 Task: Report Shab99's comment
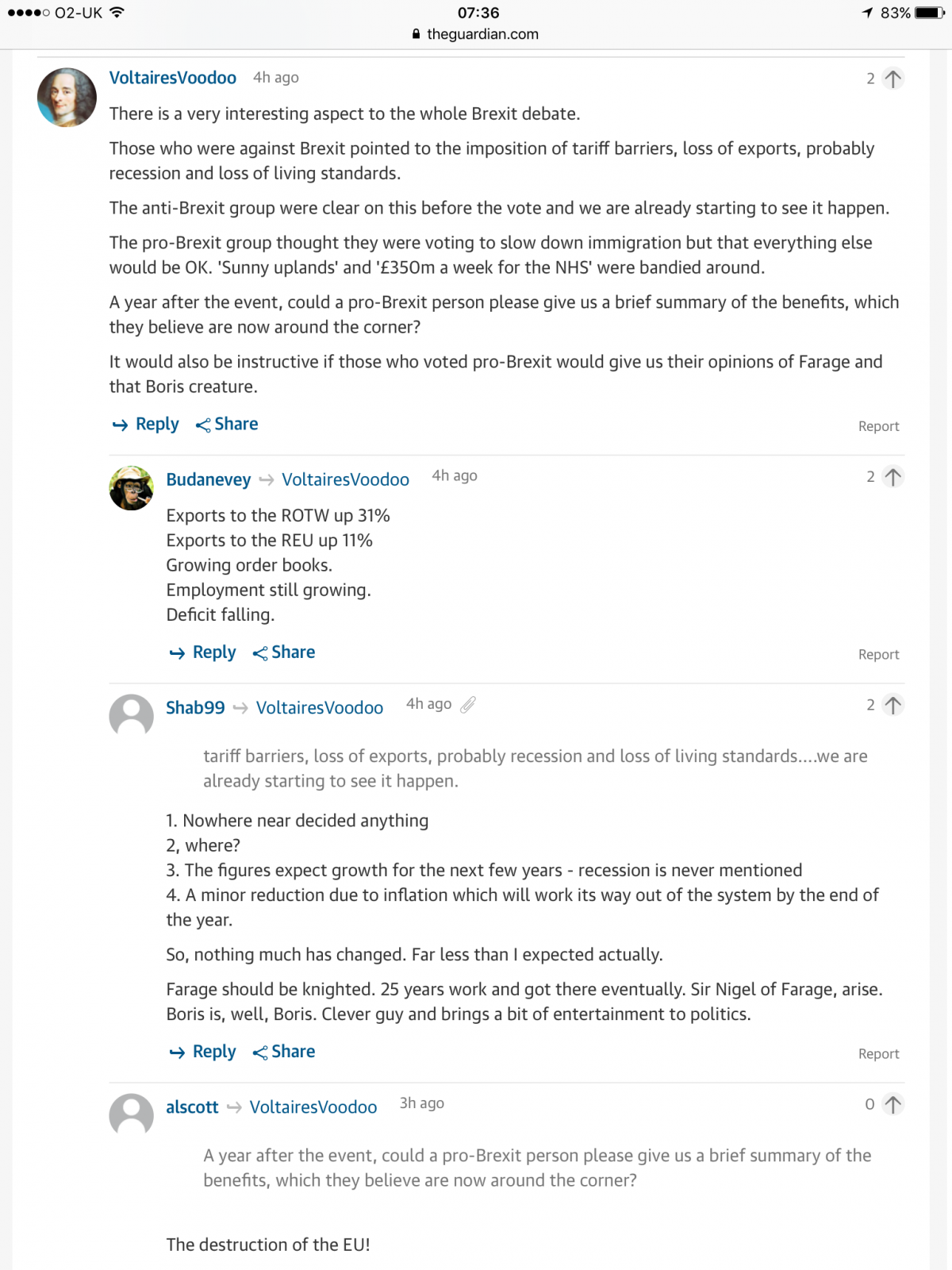(878, 1054)
